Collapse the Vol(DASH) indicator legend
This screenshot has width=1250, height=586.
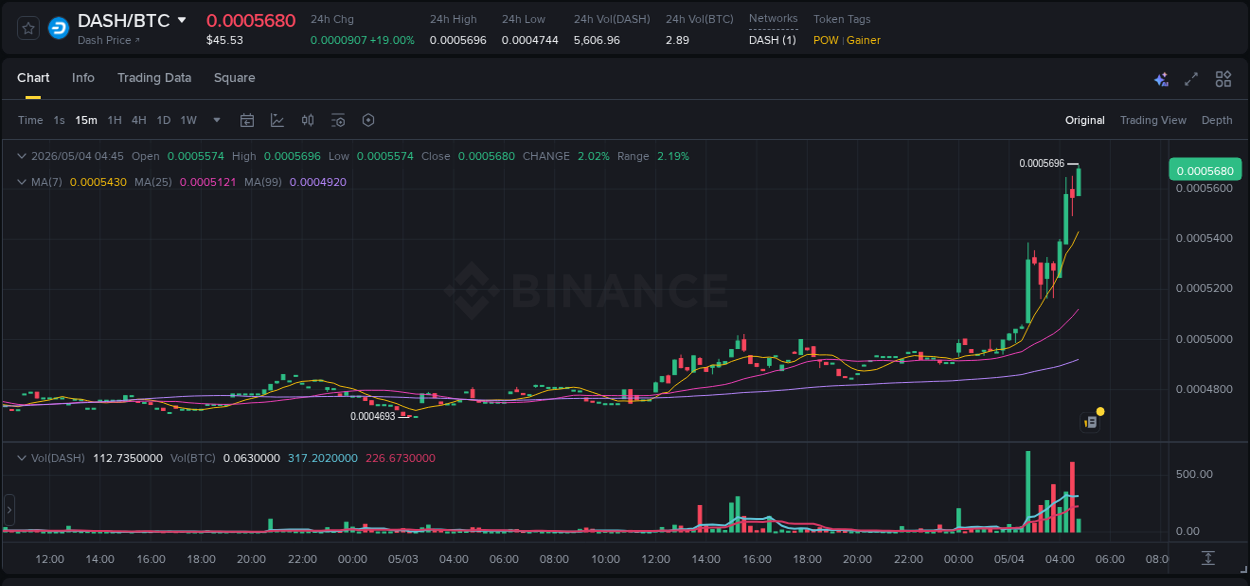point(22,458)
